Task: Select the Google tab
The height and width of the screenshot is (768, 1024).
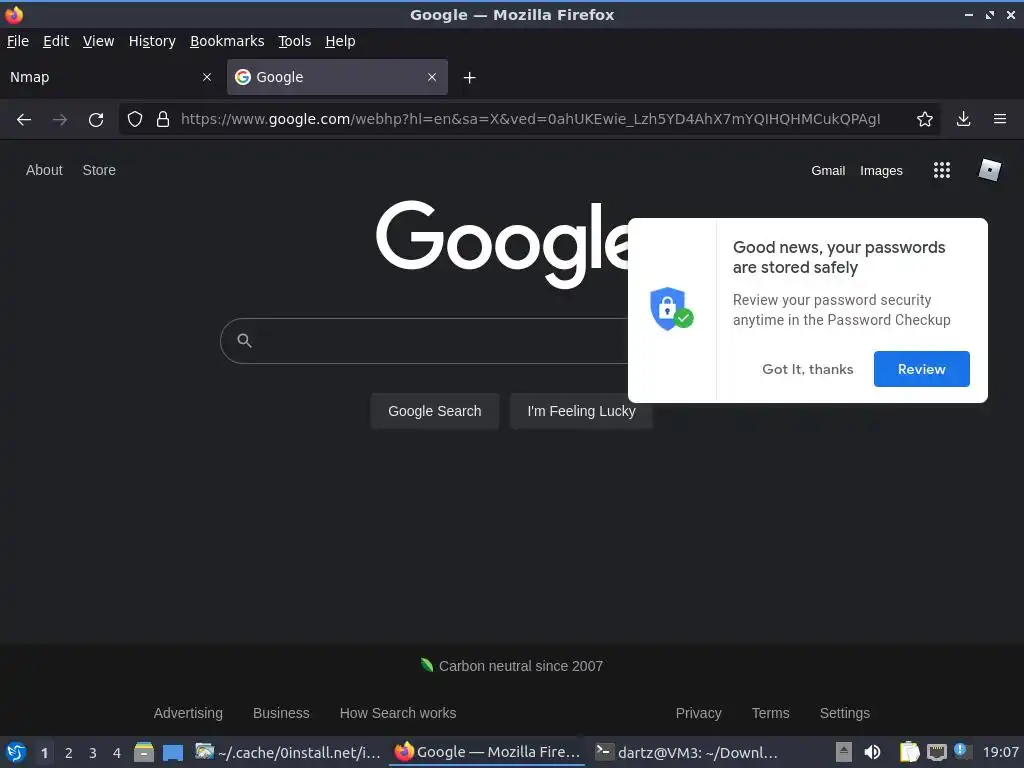Action: pos(337,77)
